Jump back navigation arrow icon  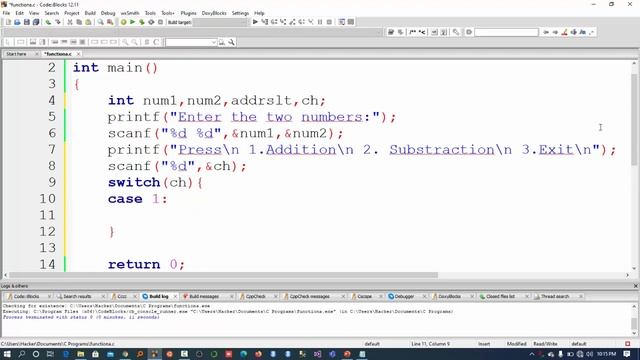coord(546,32)
